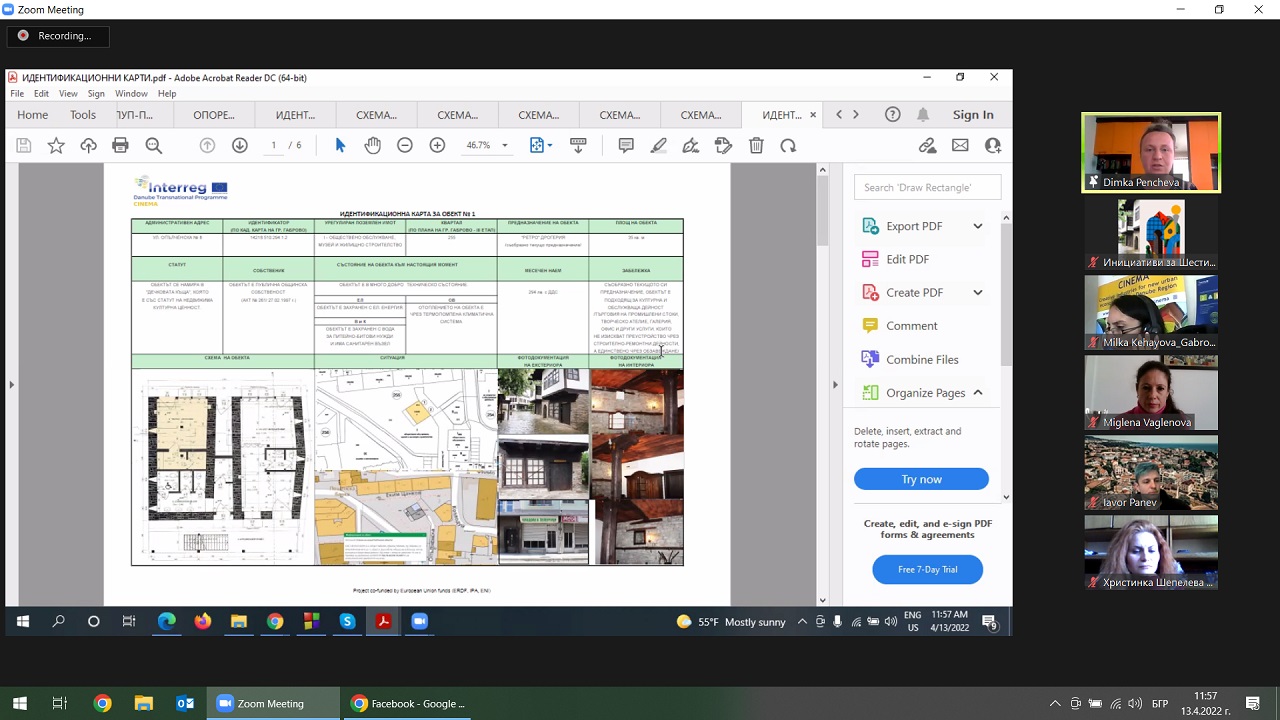Click the Free 7-Day Trial button
Screen dimensions: 1280x720
pyautogui.click(x=927, y=570)
